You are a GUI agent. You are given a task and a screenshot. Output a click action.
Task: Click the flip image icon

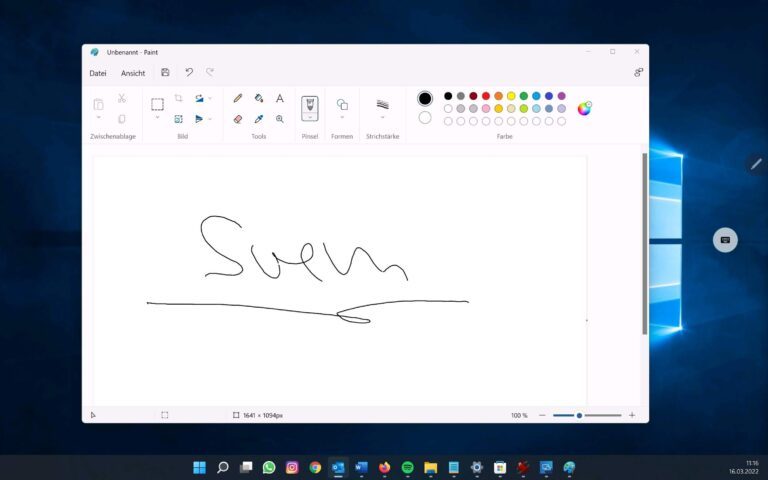tap(199, 119)
